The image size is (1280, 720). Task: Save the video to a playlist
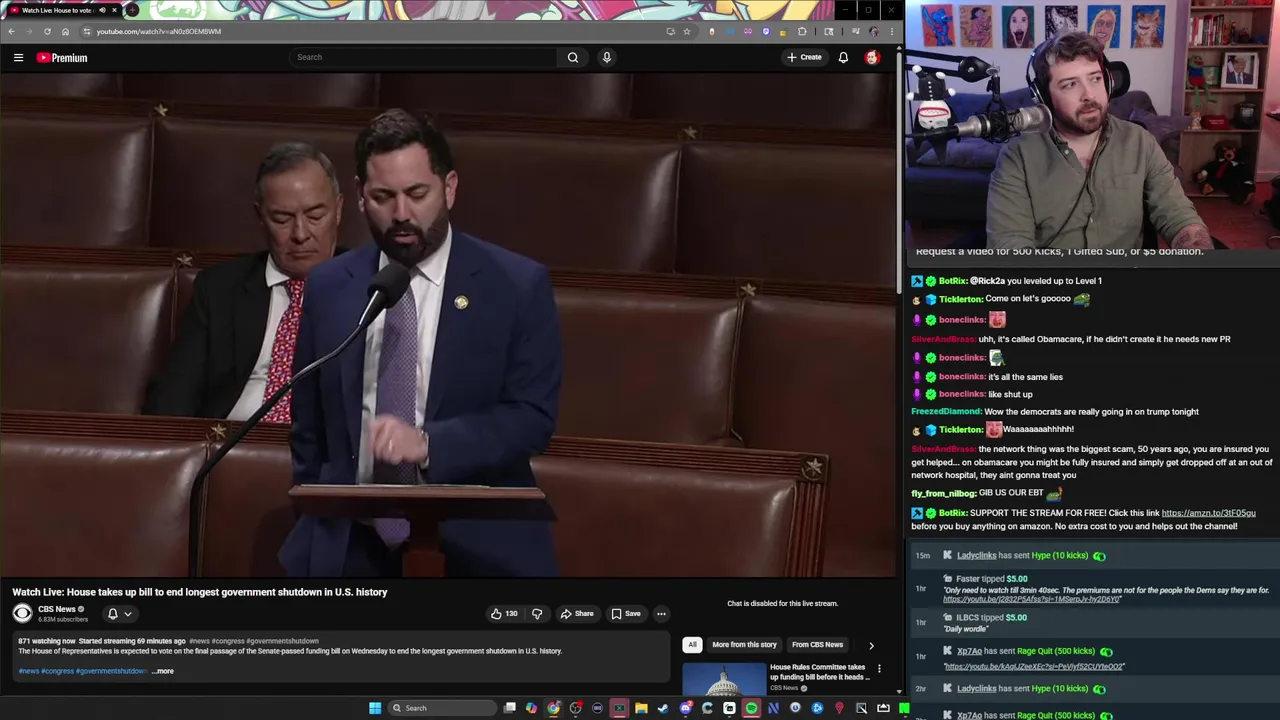tap(626, 613)
